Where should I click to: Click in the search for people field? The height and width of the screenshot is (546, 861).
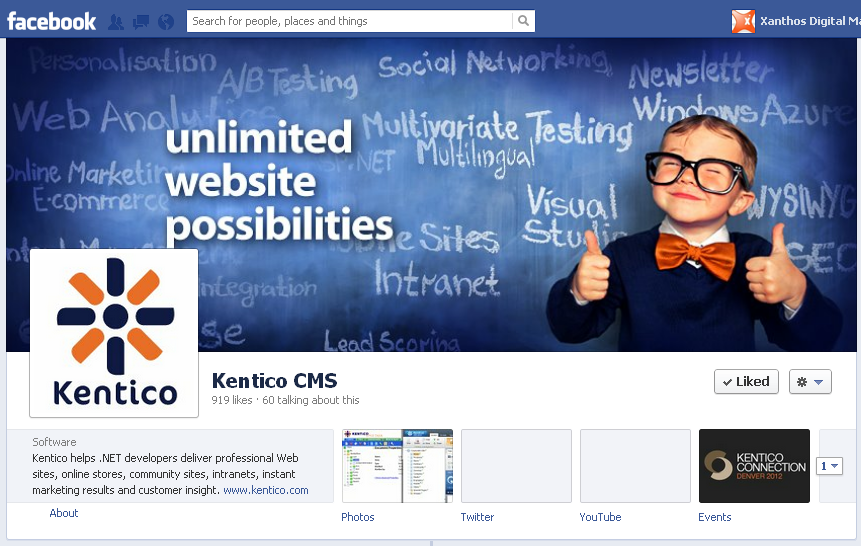350,21
